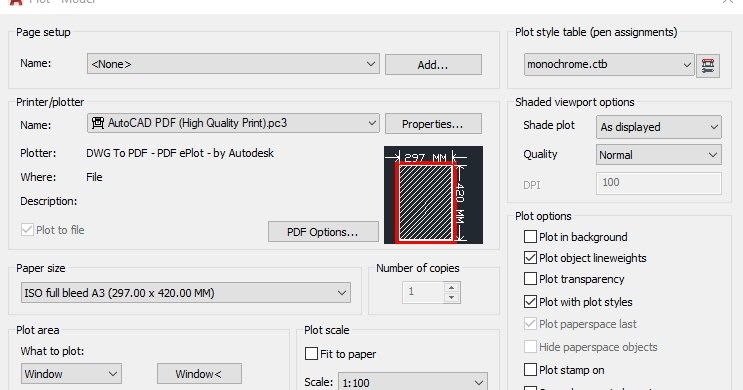Click the DPI value field
This screenshot has width=743, height=390.
click(x=659, y=183)
